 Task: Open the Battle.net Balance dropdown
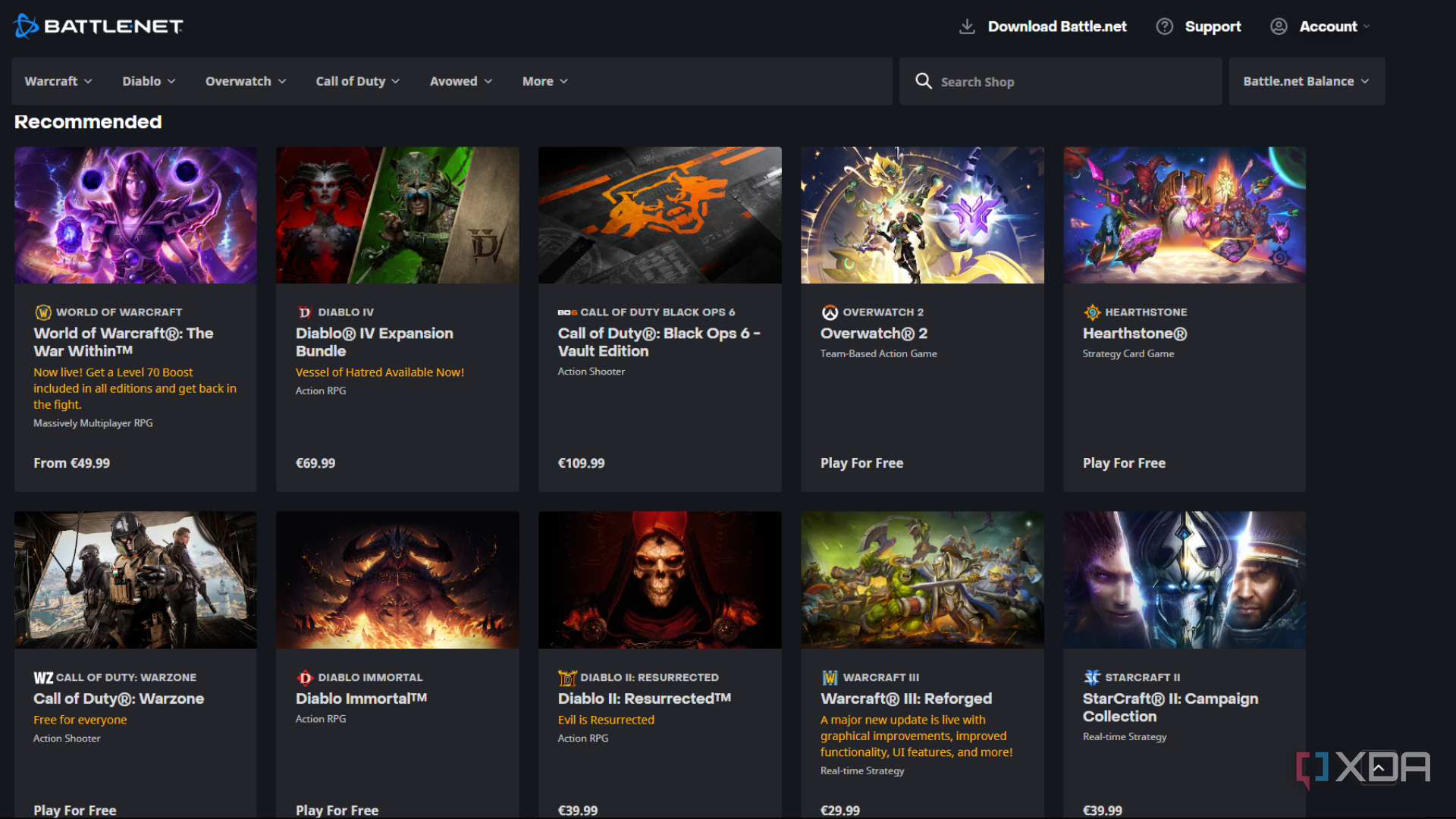[1307, 81]
